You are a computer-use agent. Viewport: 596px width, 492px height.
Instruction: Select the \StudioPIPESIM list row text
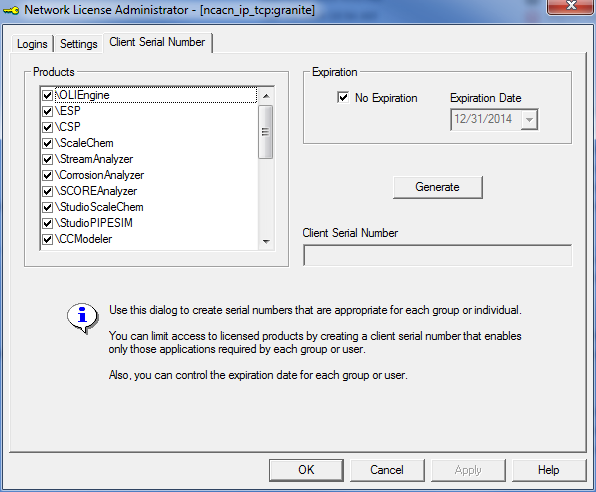click(x=94, y=223)
